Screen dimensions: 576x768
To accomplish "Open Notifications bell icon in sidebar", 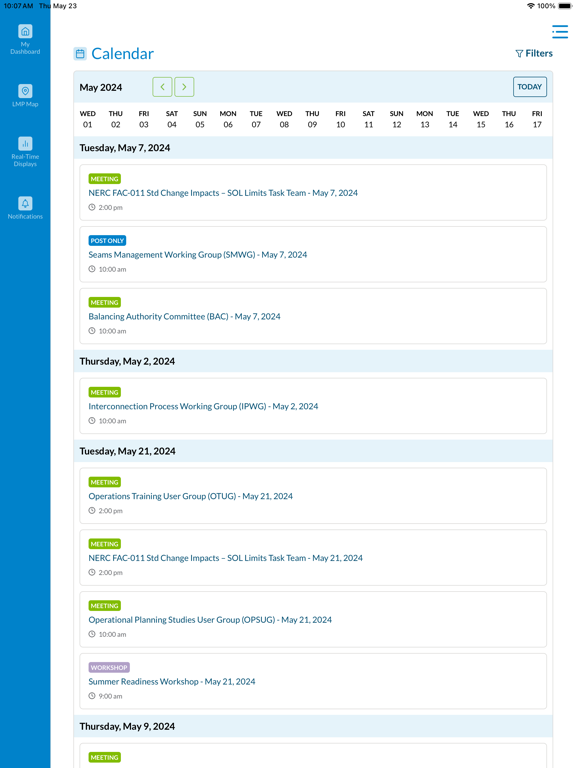I will (25, 203).
